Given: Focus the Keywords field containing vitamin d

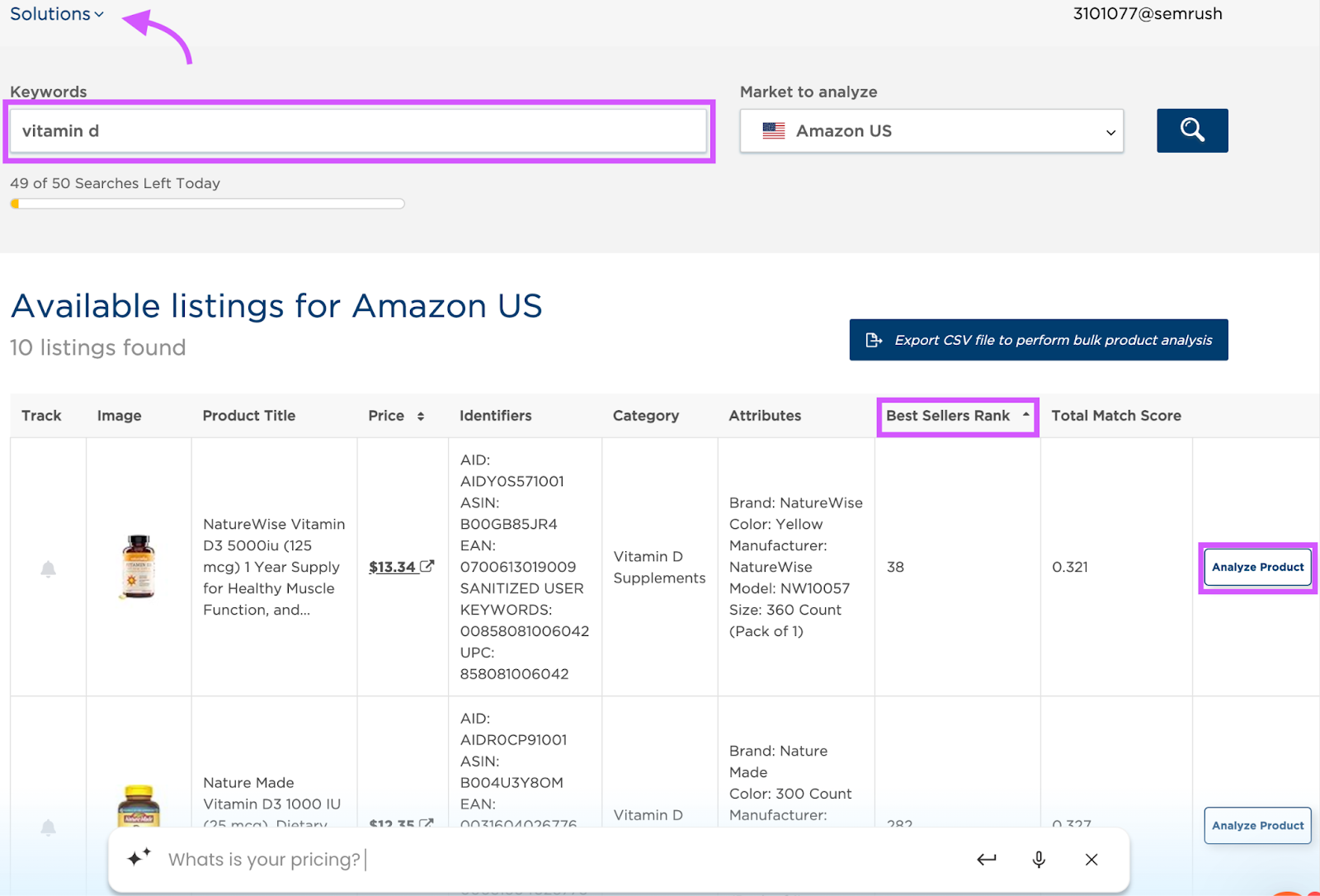Looking at the screenshot, I should [359, 131].
